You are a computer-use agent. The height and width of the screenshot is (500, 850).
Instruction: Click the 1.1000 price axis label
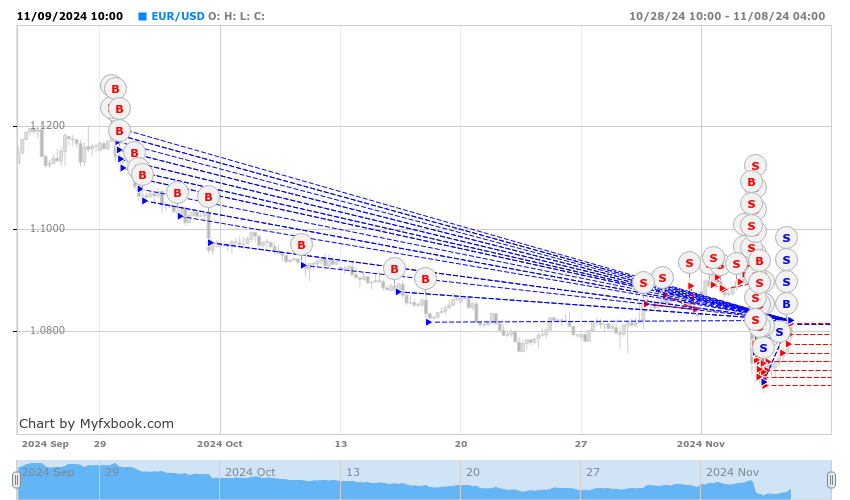pyautogui.click(x=47, y=228)
